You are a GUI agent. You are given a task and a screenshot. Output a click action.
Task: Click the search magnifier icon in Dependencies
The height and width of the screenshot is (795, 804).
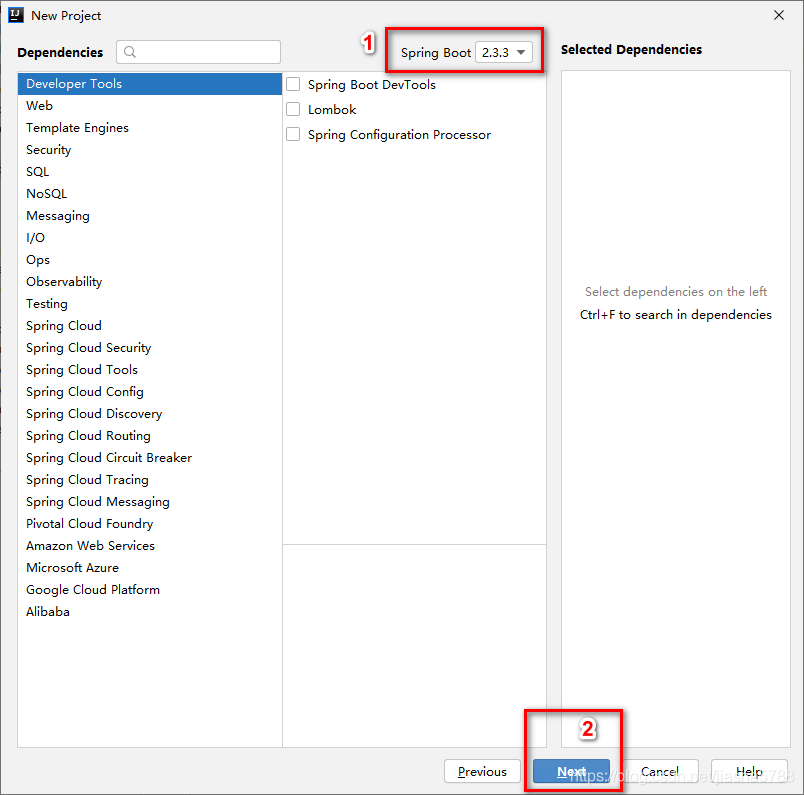coord(130,52)
